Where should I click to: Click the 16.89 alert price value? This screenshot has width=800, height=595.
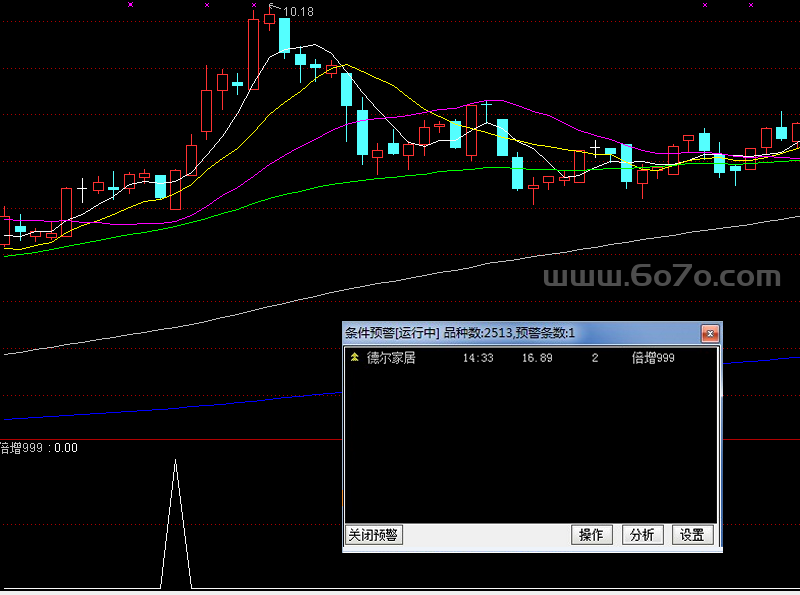click(x=537, y=358)
